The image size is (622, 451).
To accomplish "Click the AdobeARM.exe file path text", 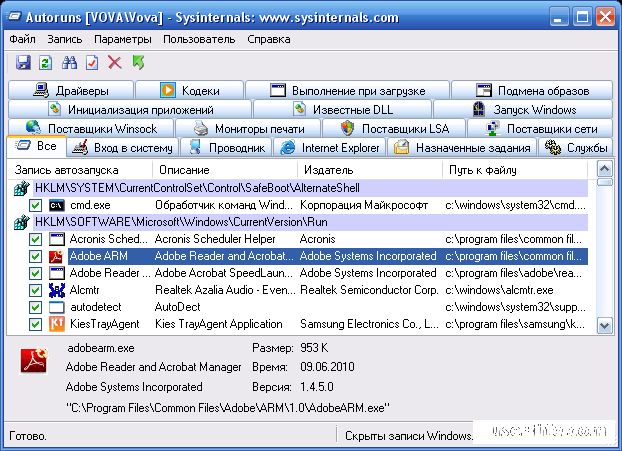I will pos(228,408).
